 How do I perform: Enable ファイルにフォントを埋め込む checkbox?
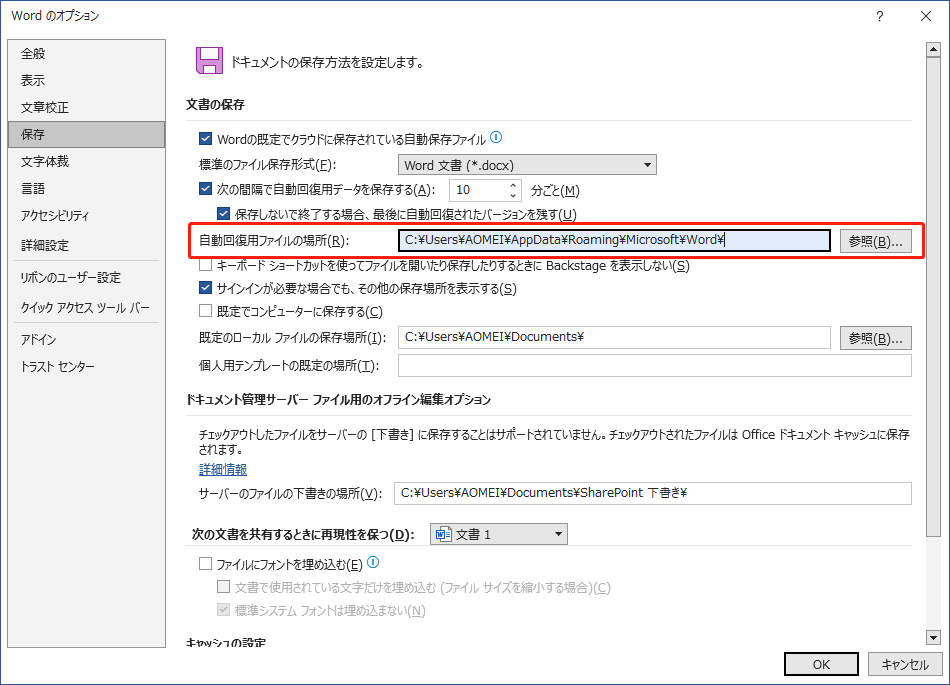point(205,564)
